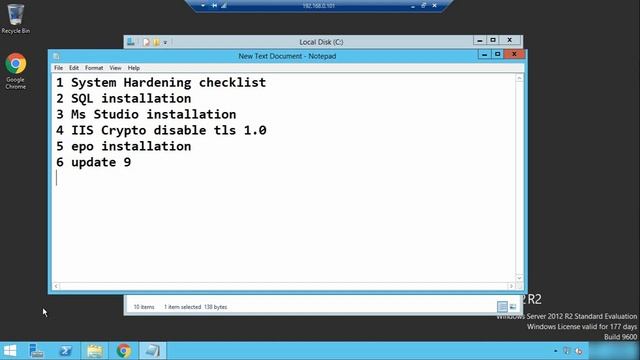Close the Notepad window
The height and width of the screenshot is (360, 640).
click(x=514, y=54)
